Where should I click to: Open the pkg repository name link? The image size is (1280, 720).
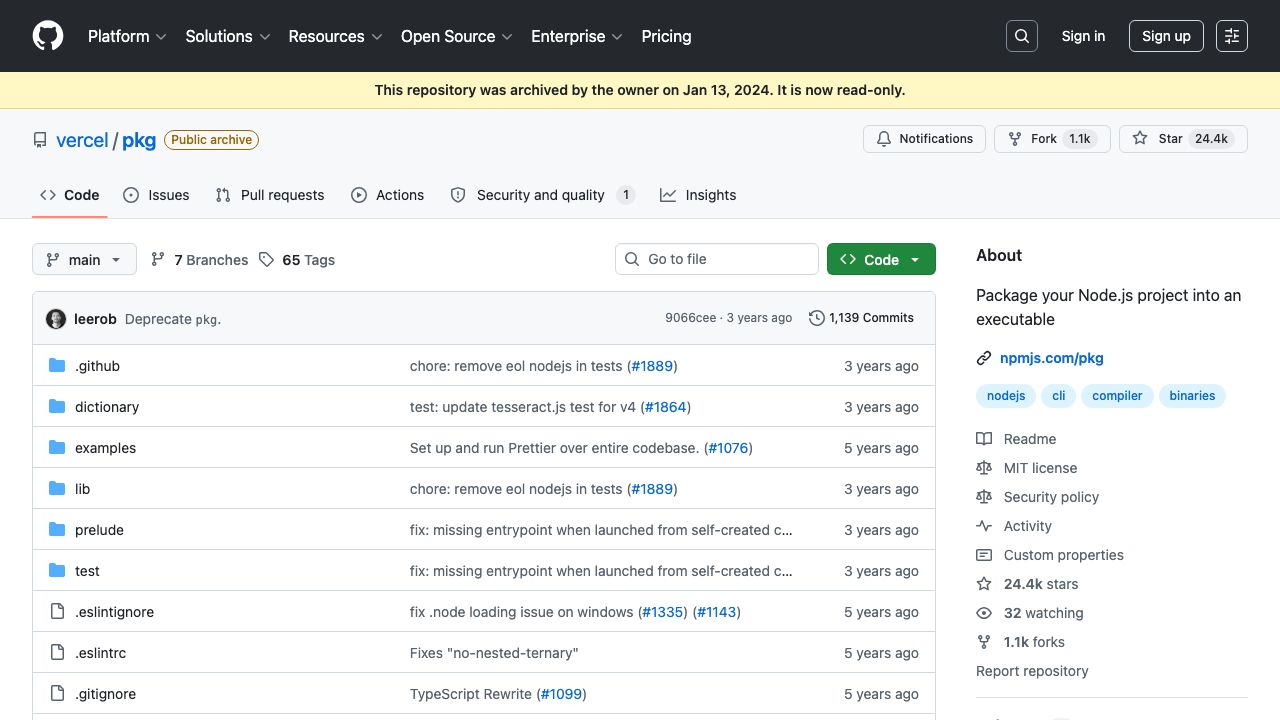pyautogui.click(x=139, y=140)
